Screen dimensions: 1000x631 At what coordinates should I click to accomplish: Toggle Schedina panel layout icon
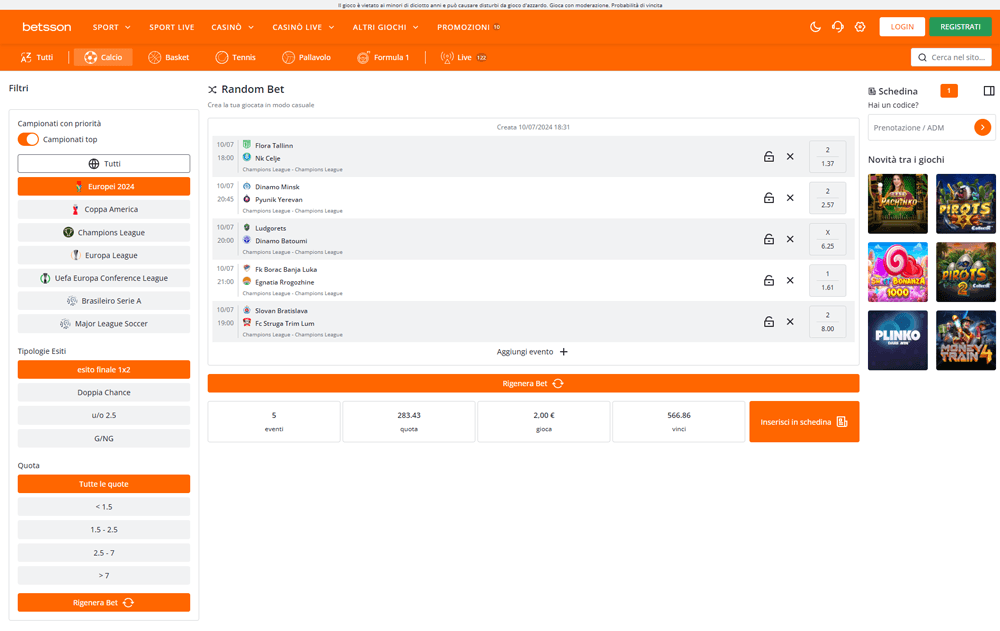pos(989,91)
